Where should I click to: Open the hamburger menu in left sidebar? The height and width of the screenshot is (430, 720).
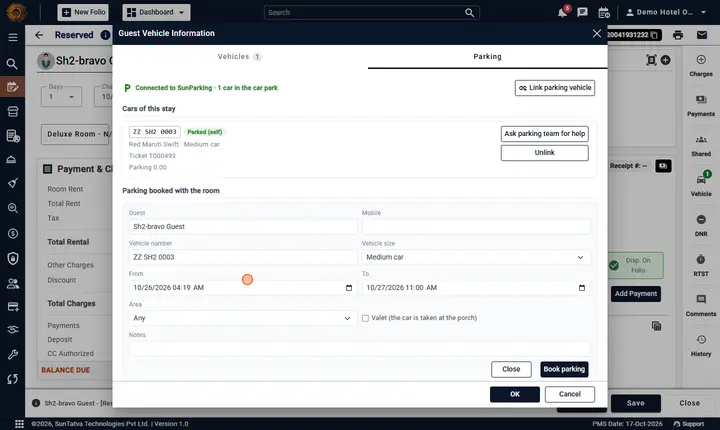point(13,37)
